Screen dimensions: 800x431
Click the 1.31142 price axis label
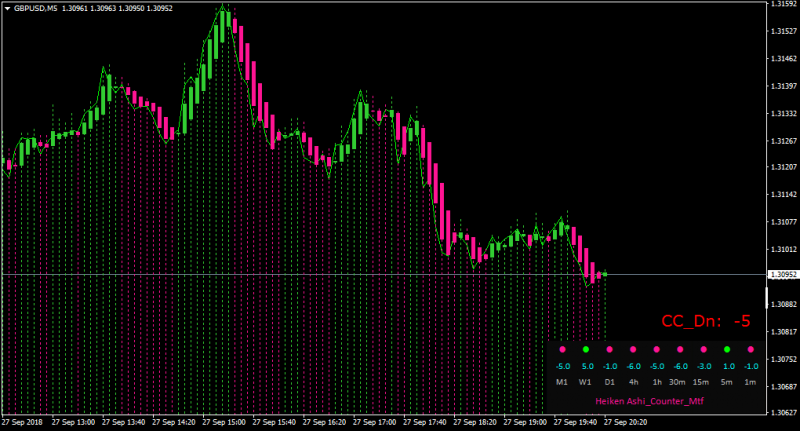point(783,194)
